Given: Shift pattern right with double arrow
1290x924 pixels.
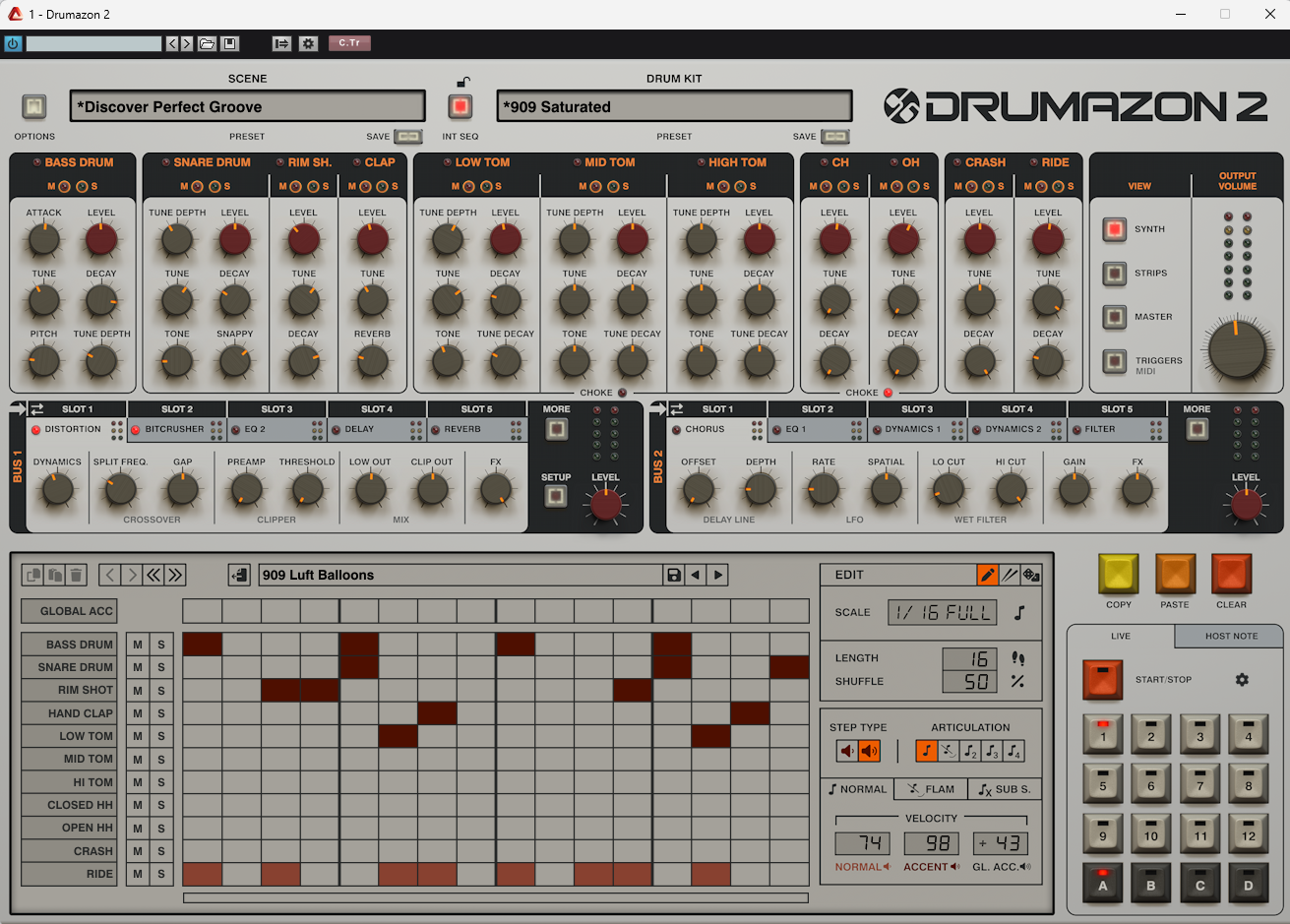Looking at the screenshot, I should (175, 575).
